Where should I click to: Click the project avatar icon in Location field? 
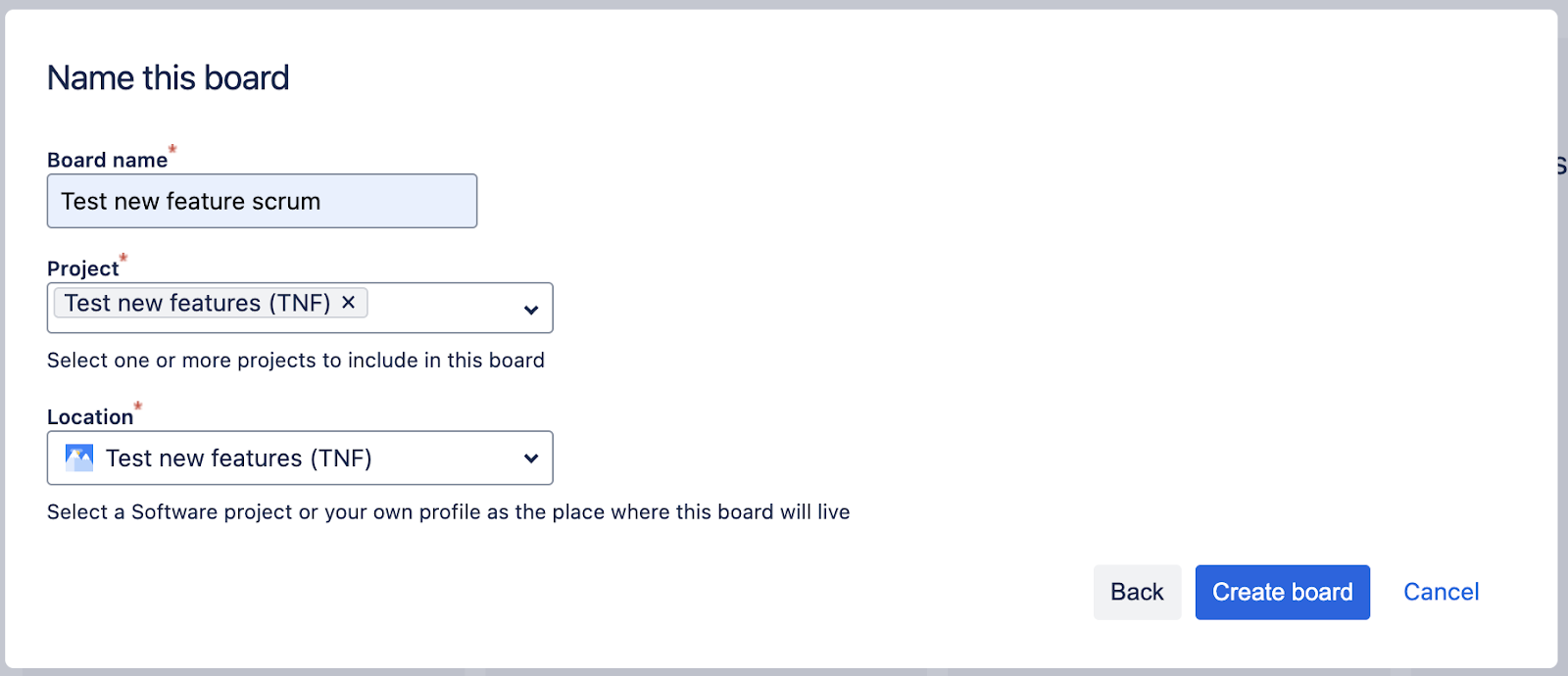click(x=79, y=458)
